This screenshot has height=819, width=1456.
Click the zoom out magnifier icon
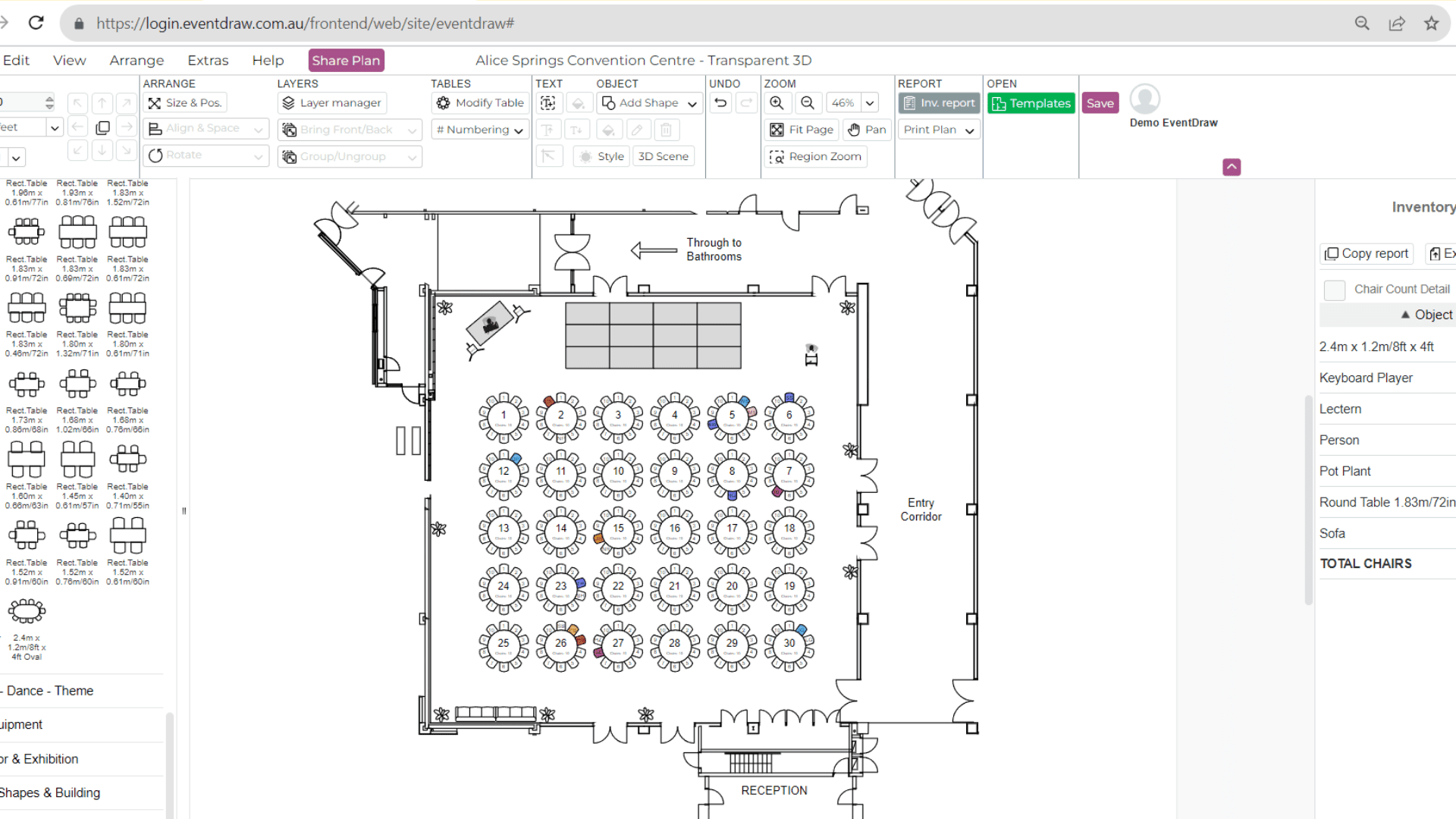pyautogui.click(x=808, y=103)
